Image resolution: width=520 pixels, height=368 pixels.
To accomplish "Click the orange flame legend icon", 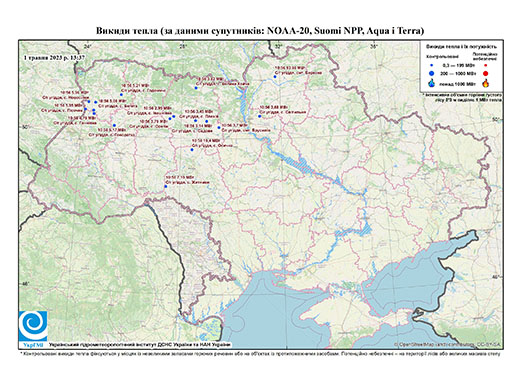I will (x=486, y=83).
